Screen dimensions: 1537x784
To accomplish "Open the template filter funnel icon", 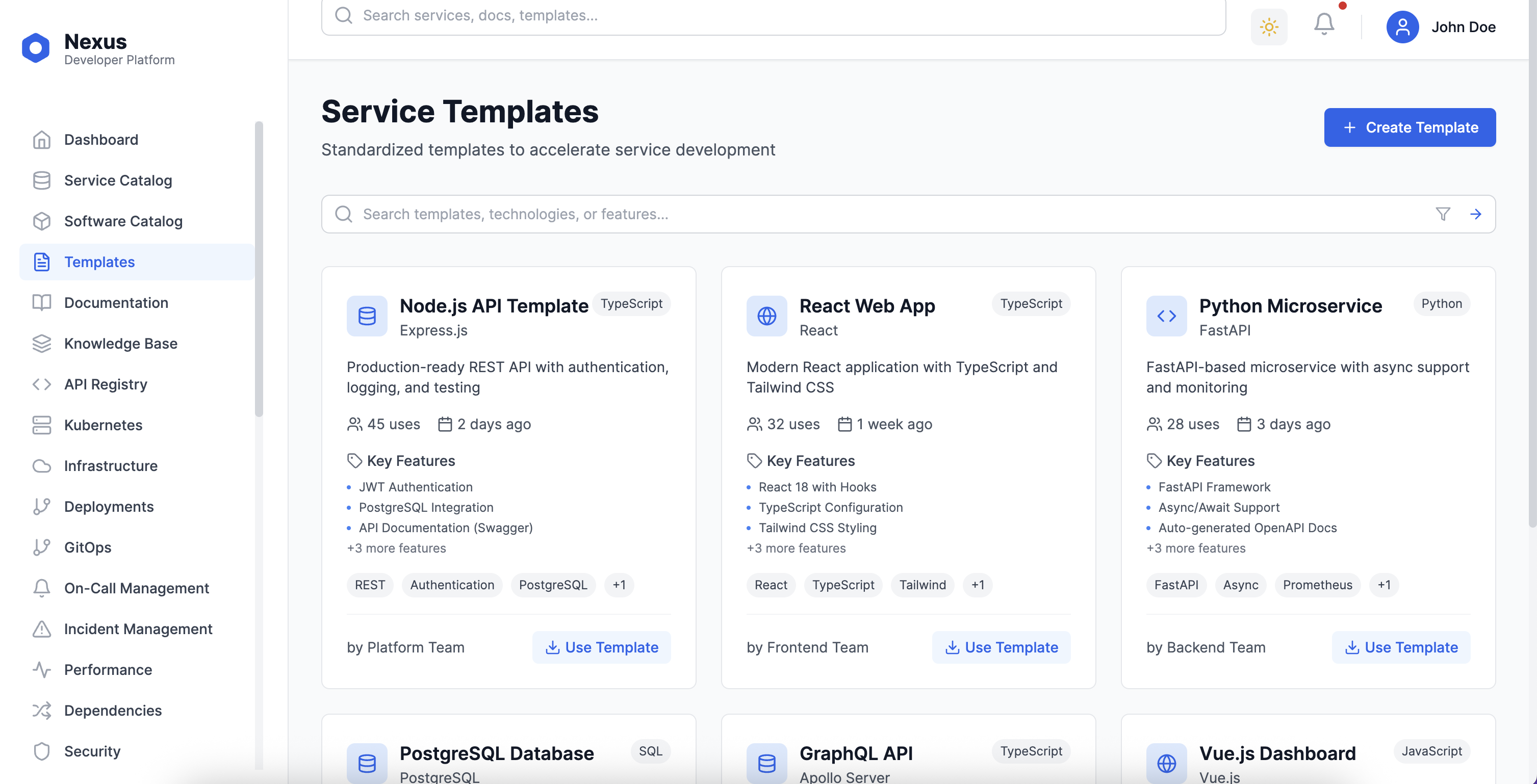I will coord(1442,214).
